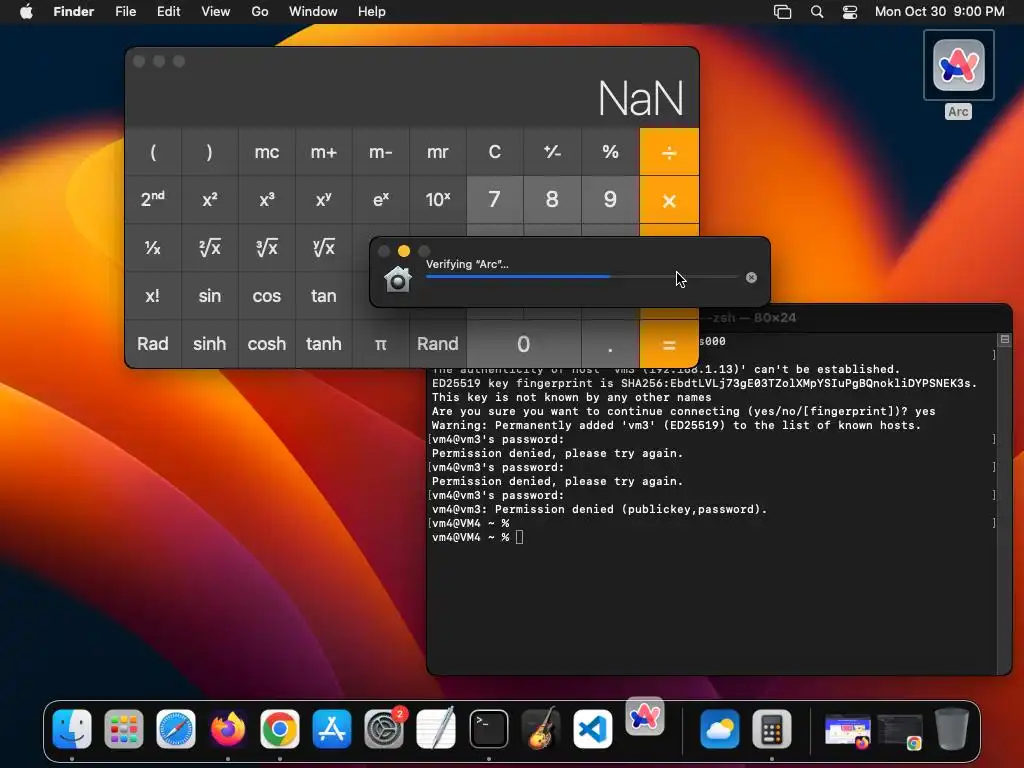
Task: Open System Settings with badge in Dock
Action: [384, 729]
